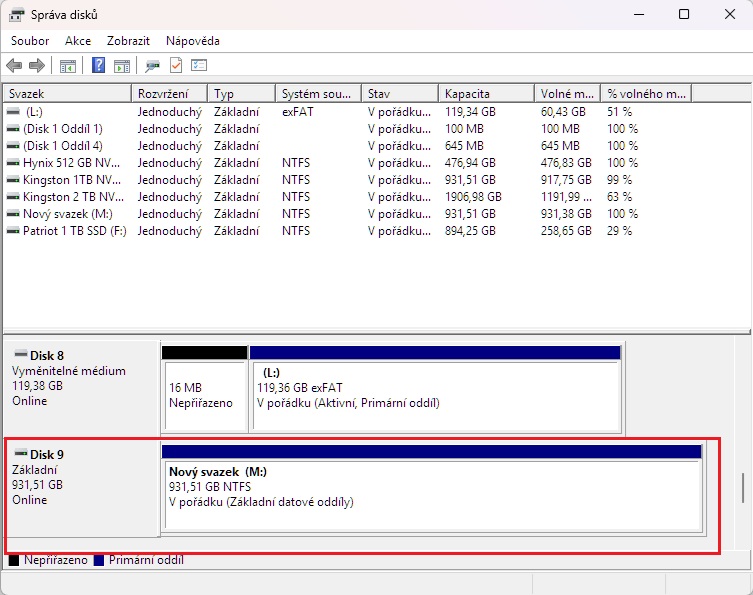The width and height of the screenshot is (753, 595).
Task: Click the list settings toolbar icon
Action: (198, 65)
